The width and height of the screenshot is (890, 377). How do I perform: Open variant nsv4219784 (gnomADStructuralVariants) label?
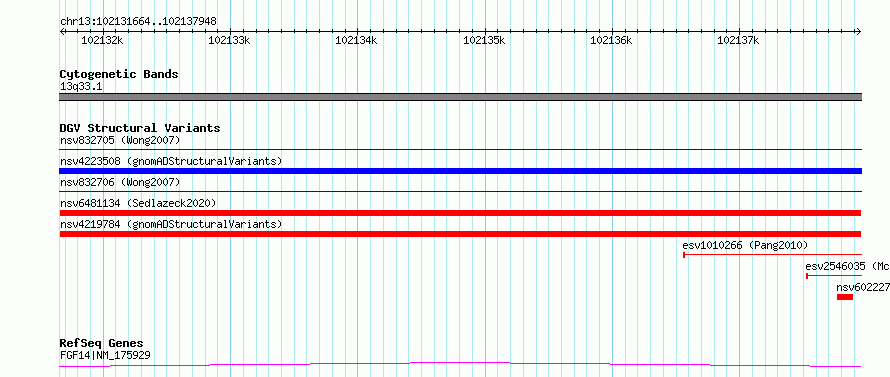pos(171,224)
